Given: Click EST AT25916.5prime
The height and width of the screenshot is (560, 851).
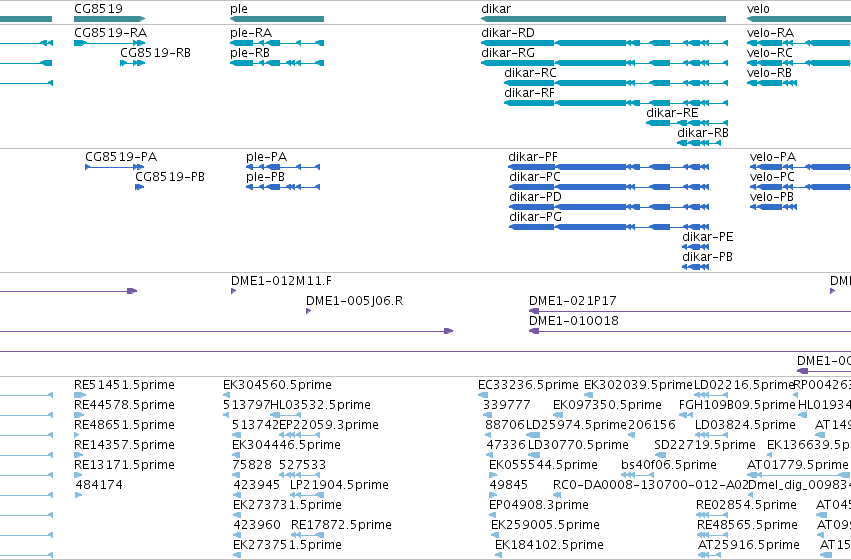Looking at the screenshot, I should pyautogui.click(x=709, y=555).
